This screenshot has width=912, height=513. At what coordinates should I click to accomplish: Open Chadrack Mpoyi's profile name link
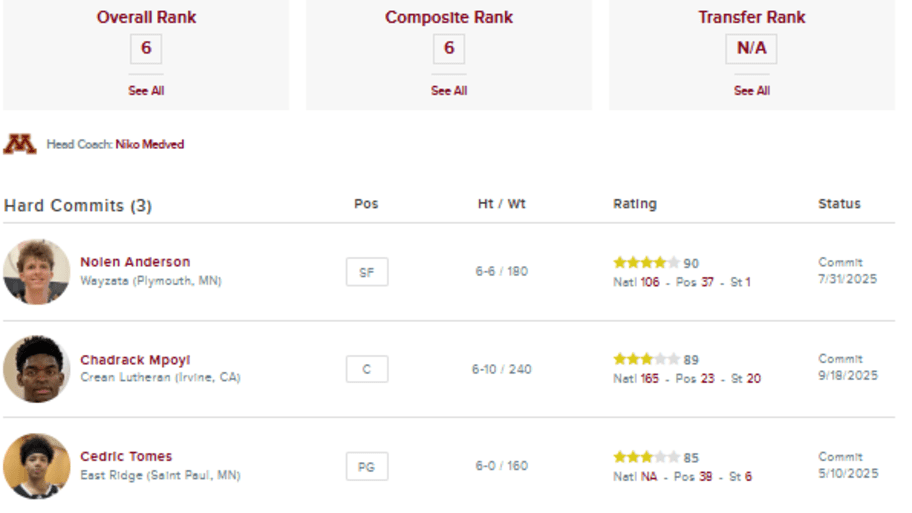135,360
